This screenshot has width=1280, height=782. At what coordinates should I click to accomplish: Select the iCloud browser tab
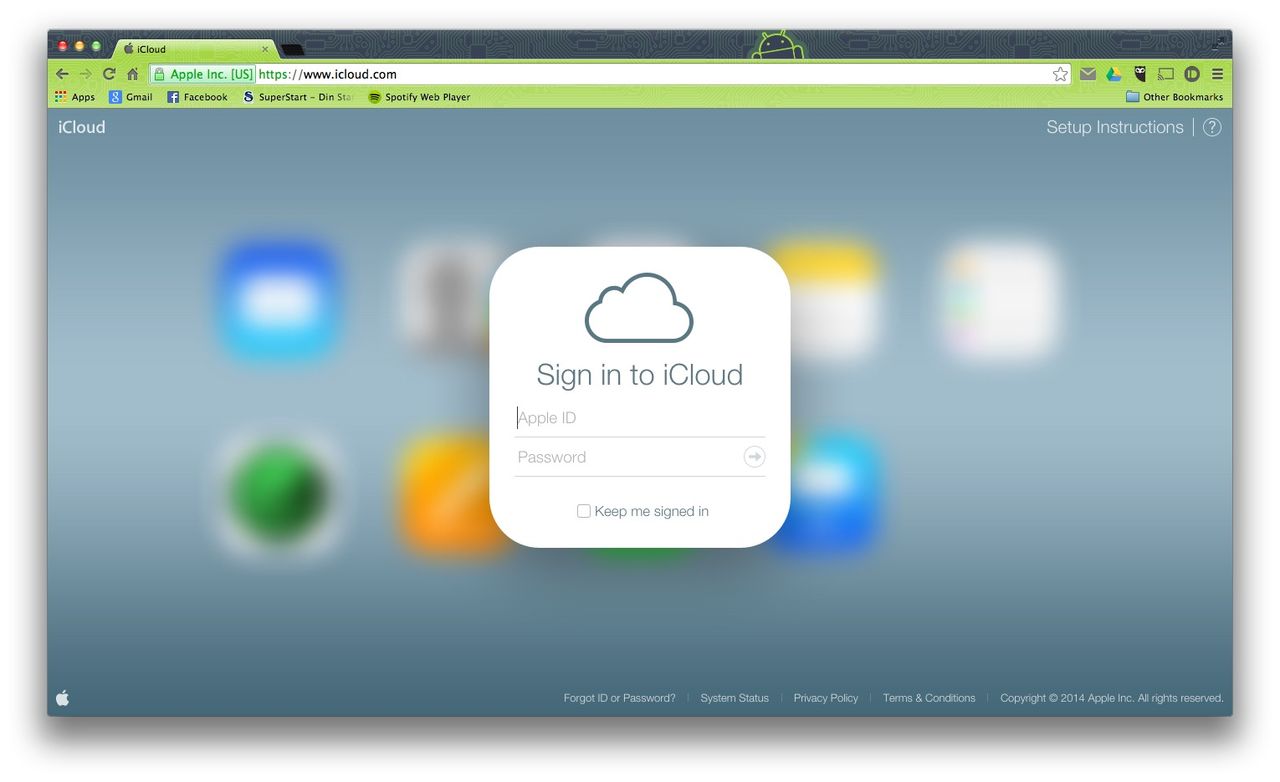coord(195,48)
